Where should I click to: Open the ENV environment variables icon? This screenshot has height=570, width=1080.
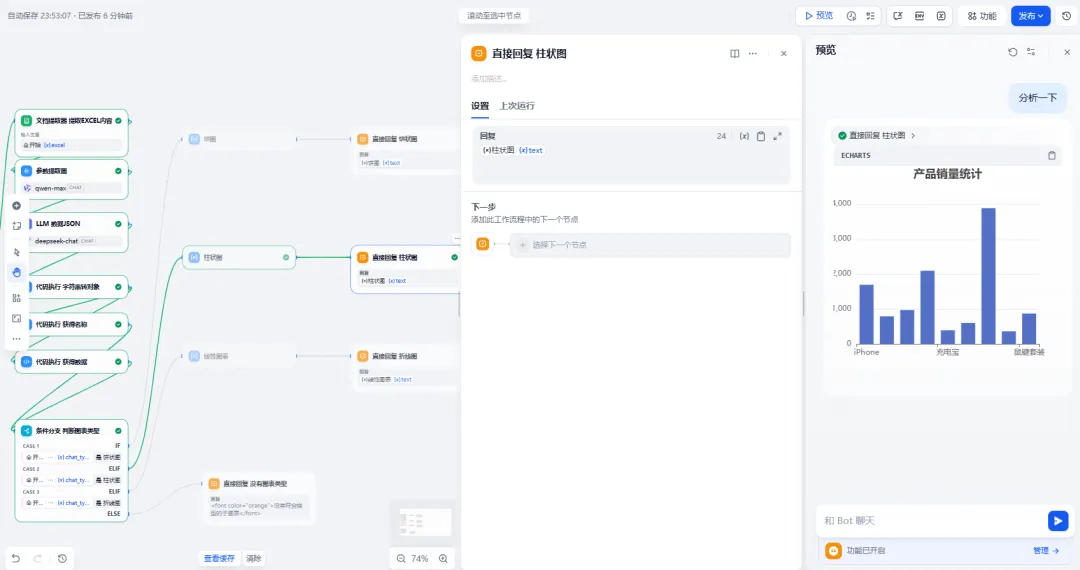pos(919,16)
